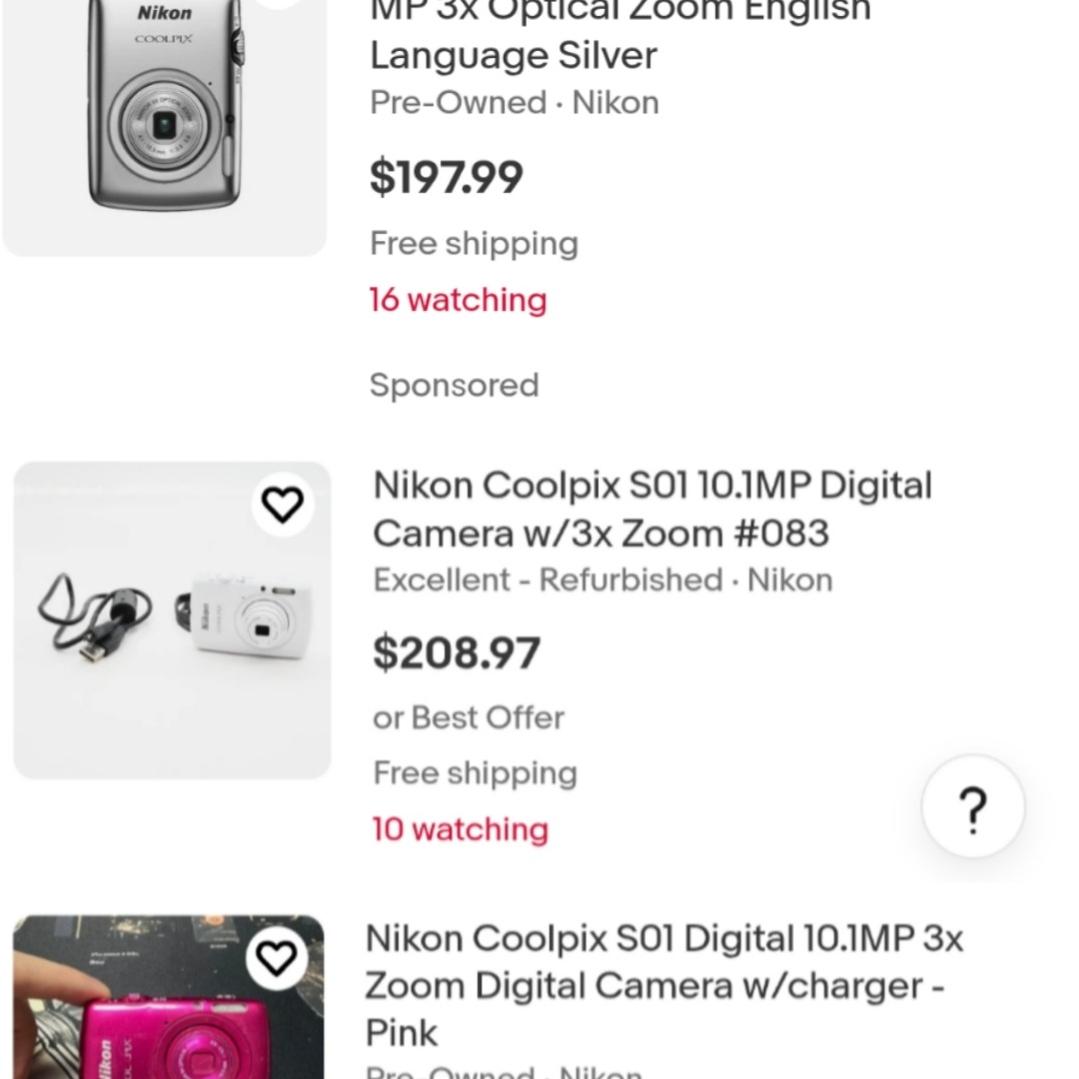Tap the cut-off condition line under Pink listing

point(503,1072)
